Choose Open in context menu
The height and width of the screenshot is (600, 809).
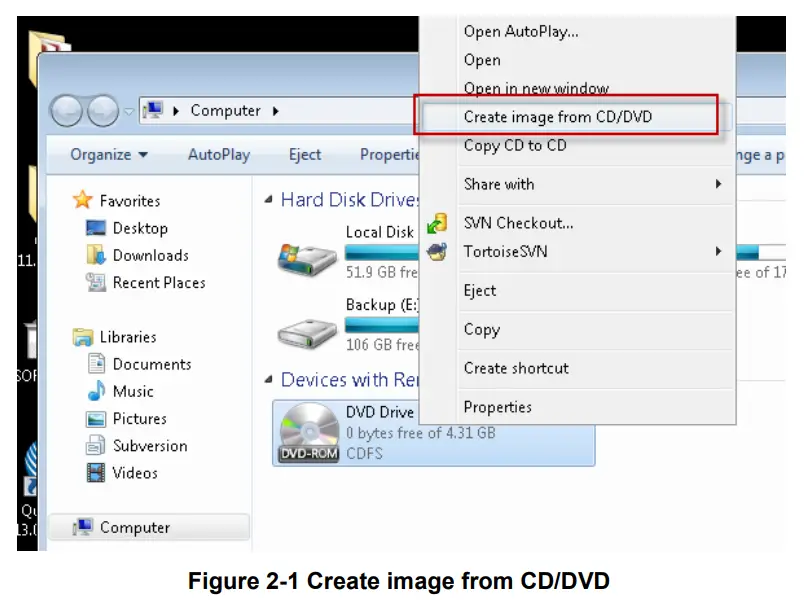pyautogui.click(x=482, y=60)
